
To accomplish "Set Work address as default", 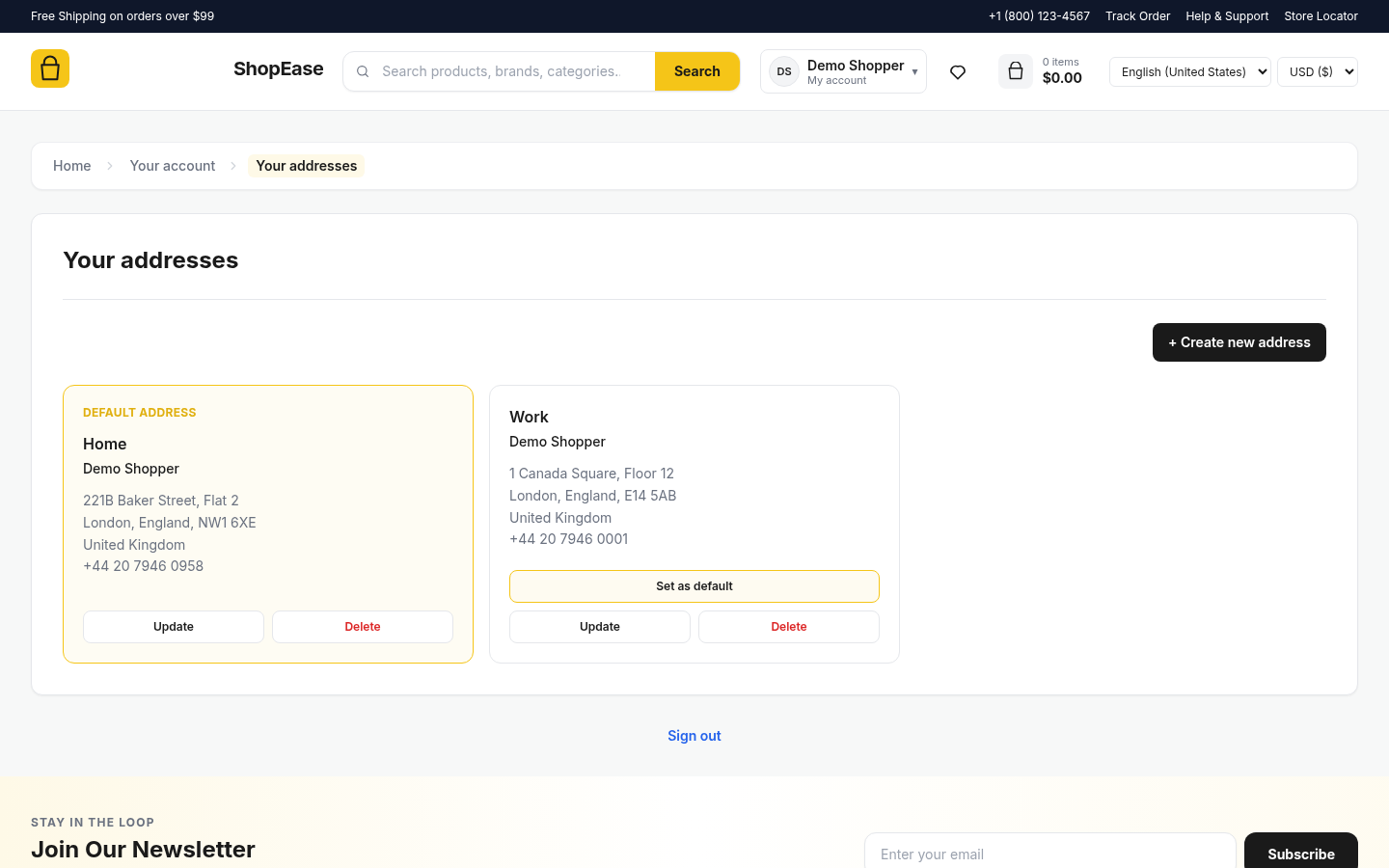I will [x=694, y=586].
